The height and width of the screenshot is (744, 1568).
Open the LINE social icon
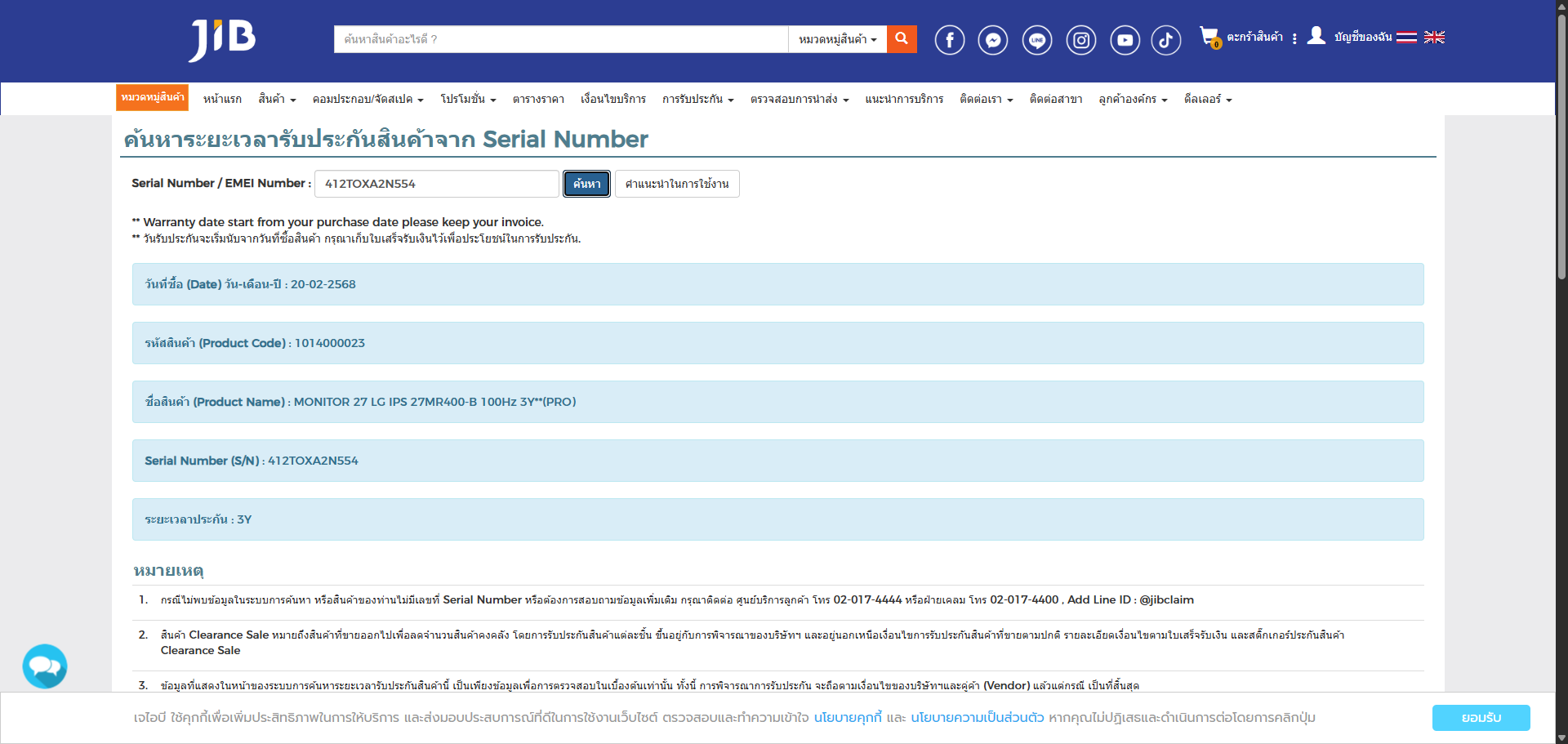pyautogui.click(x=1037, y=40)
